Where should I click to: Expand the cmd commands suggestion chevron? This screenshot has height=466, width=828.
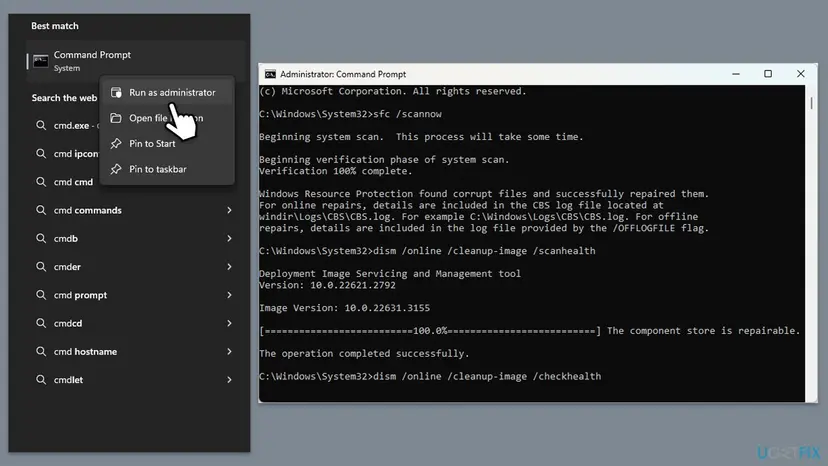point(229,210)
